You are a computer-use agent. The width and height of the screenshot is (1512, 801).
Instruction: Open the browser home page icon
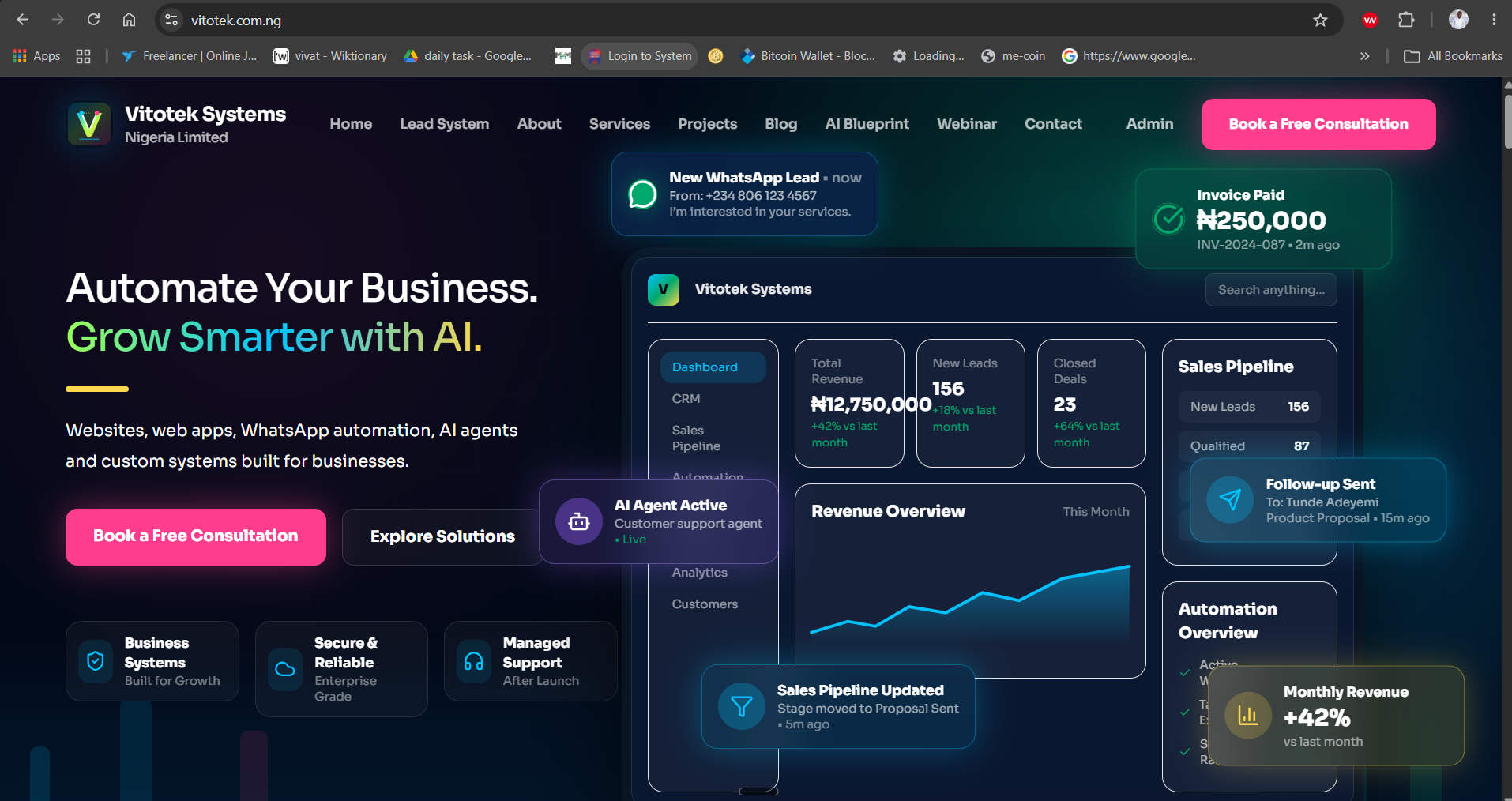pos(129,20)
